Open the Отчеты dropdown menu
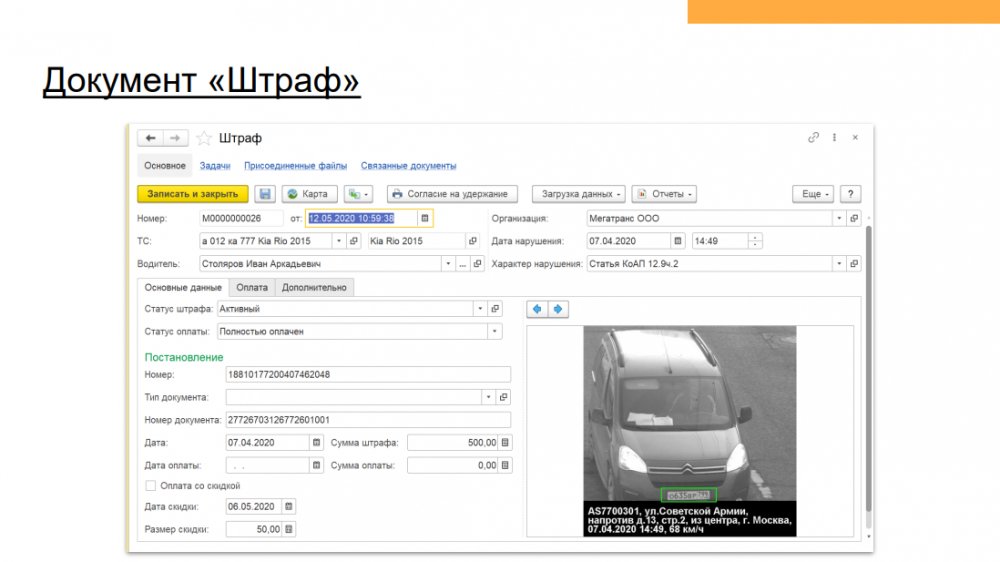1000x562 pixels. pyautogui.click(x=664, y=194)
